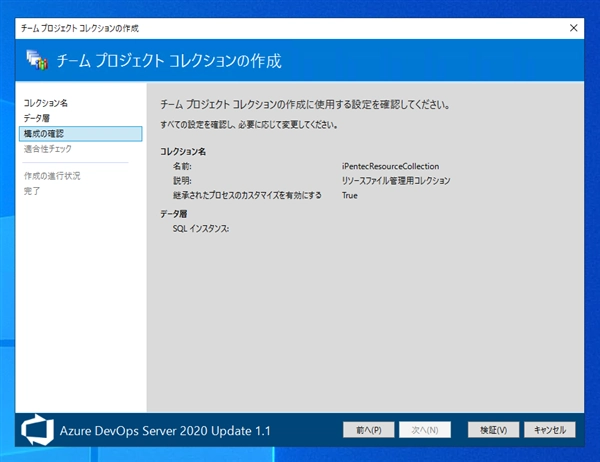This screenshot has width=600, height=462.
Task: Click the team project collection icon in the header
Action: point(37,60)
